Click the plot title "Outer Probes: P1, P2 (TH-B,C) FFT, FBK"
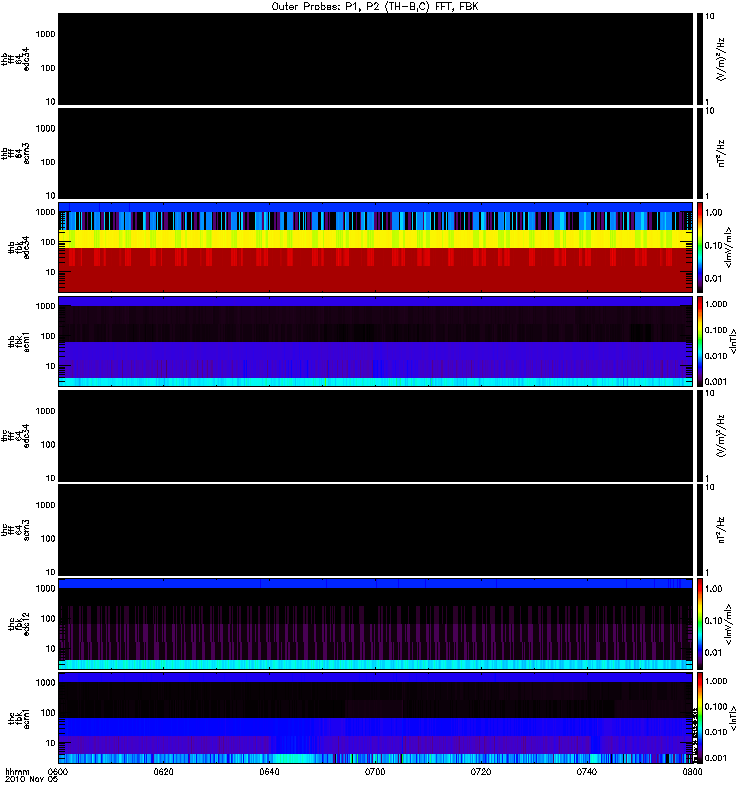 coord(374,7)
